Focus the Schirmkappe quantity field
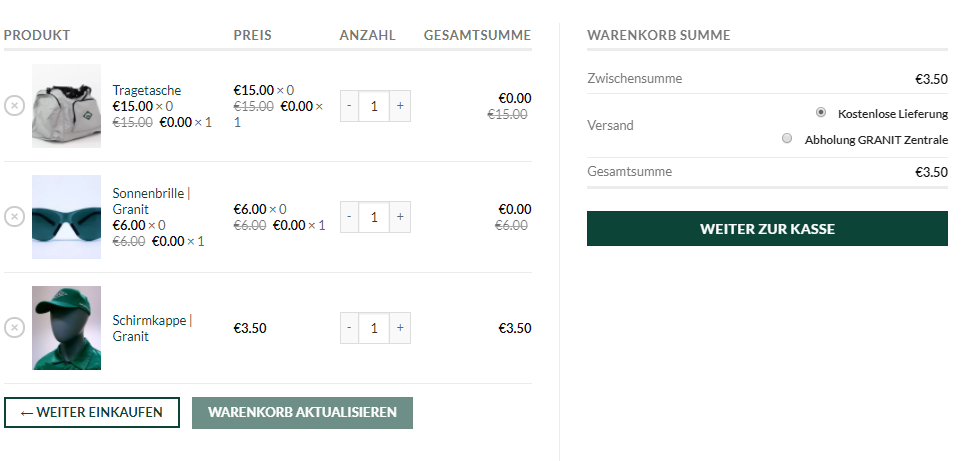The height and width of the screenshot is (461, 964). (x=374, y=328)
